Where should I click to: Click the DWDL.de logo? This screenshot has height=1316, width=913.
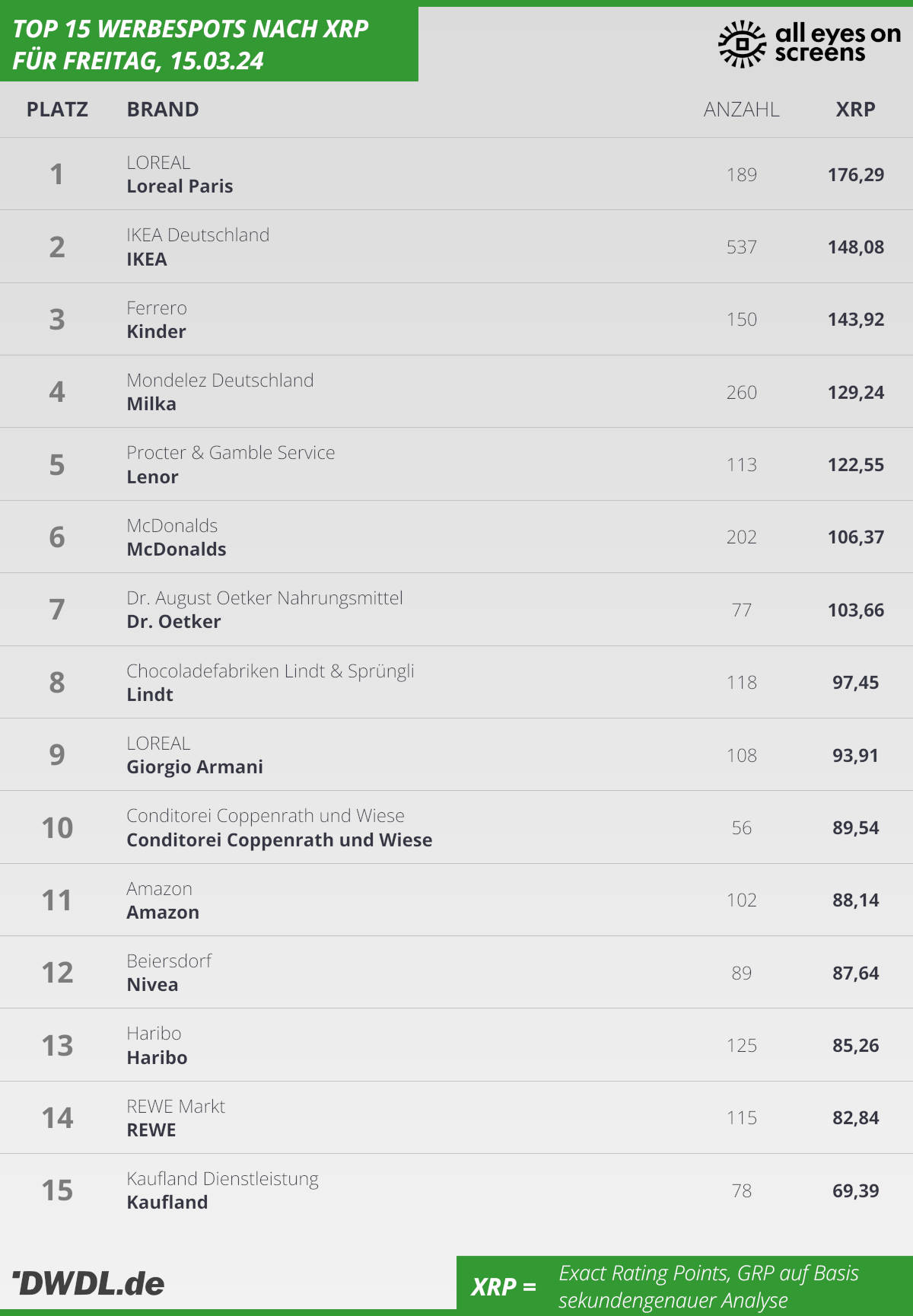coord(88,1283)
